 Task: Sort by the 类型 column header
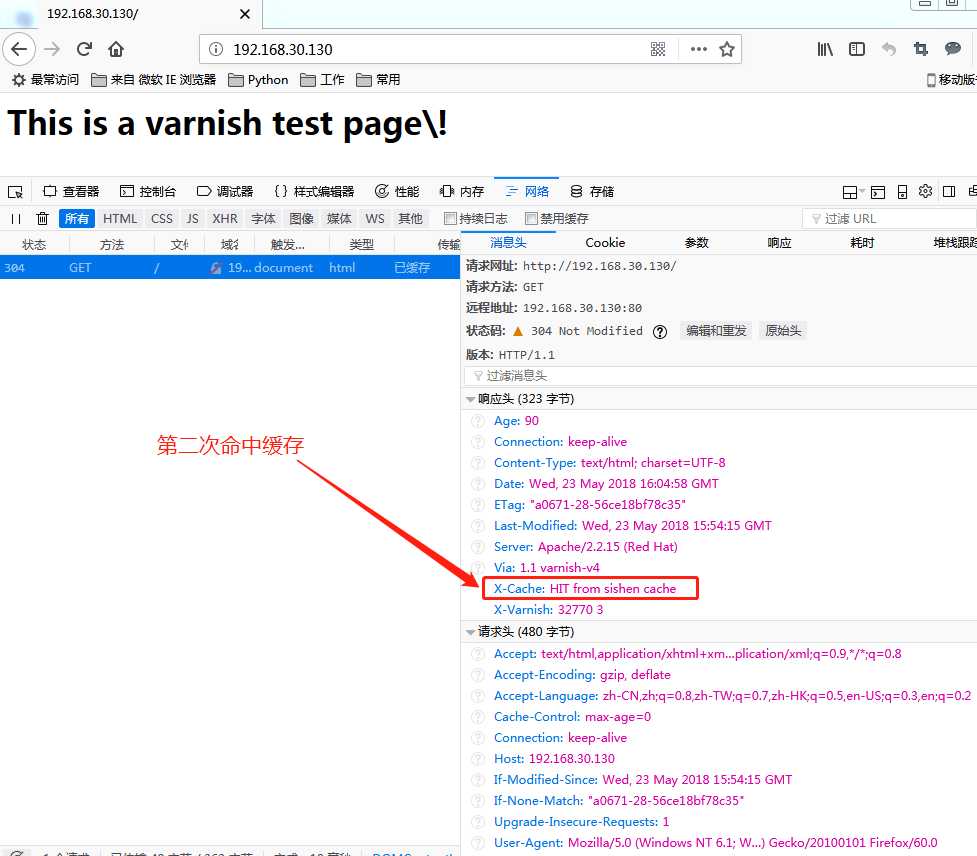[361, 245]
